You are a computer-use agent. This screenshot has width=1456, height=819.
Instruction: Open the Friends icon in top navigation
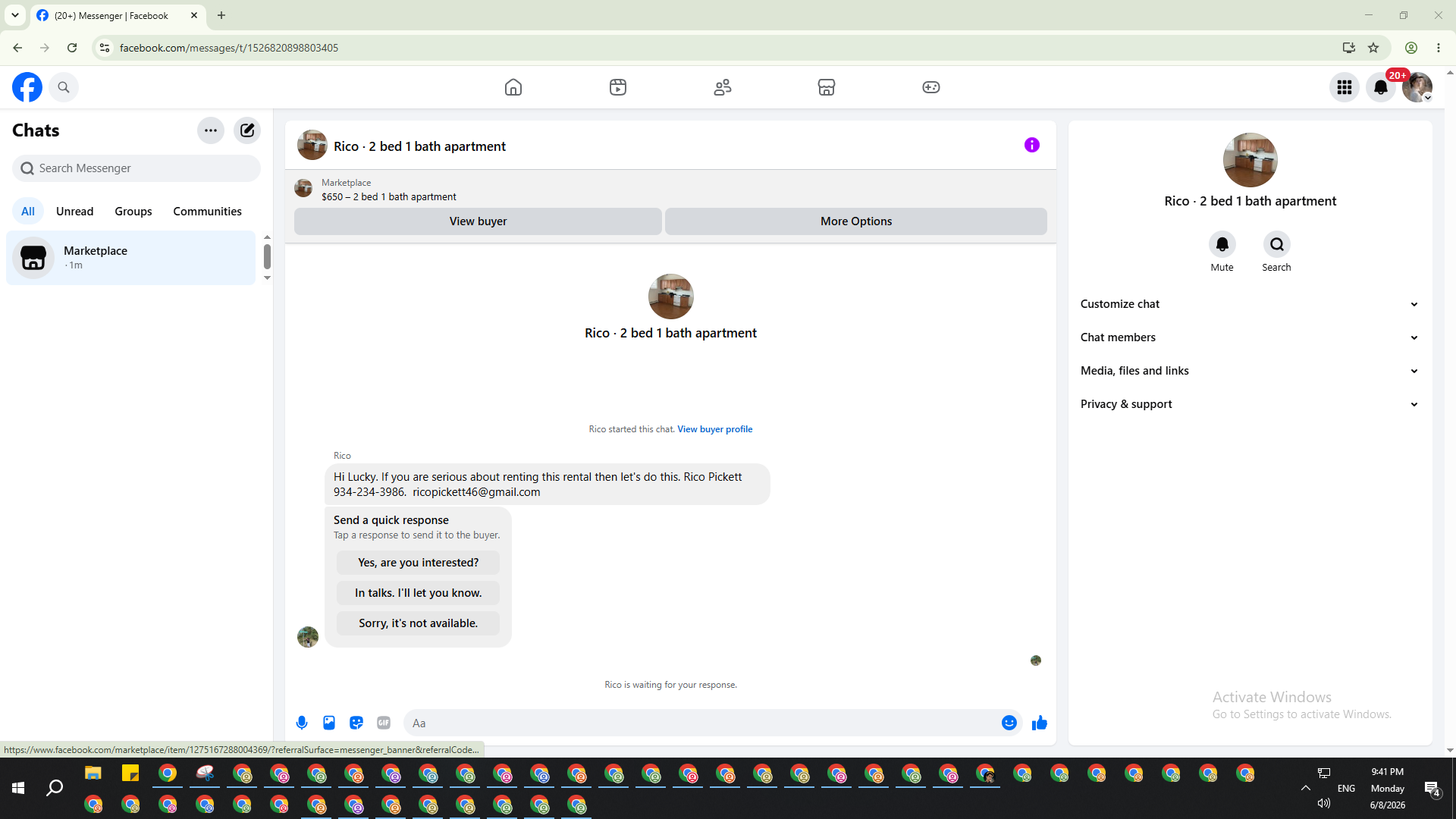tap(723, 87)
